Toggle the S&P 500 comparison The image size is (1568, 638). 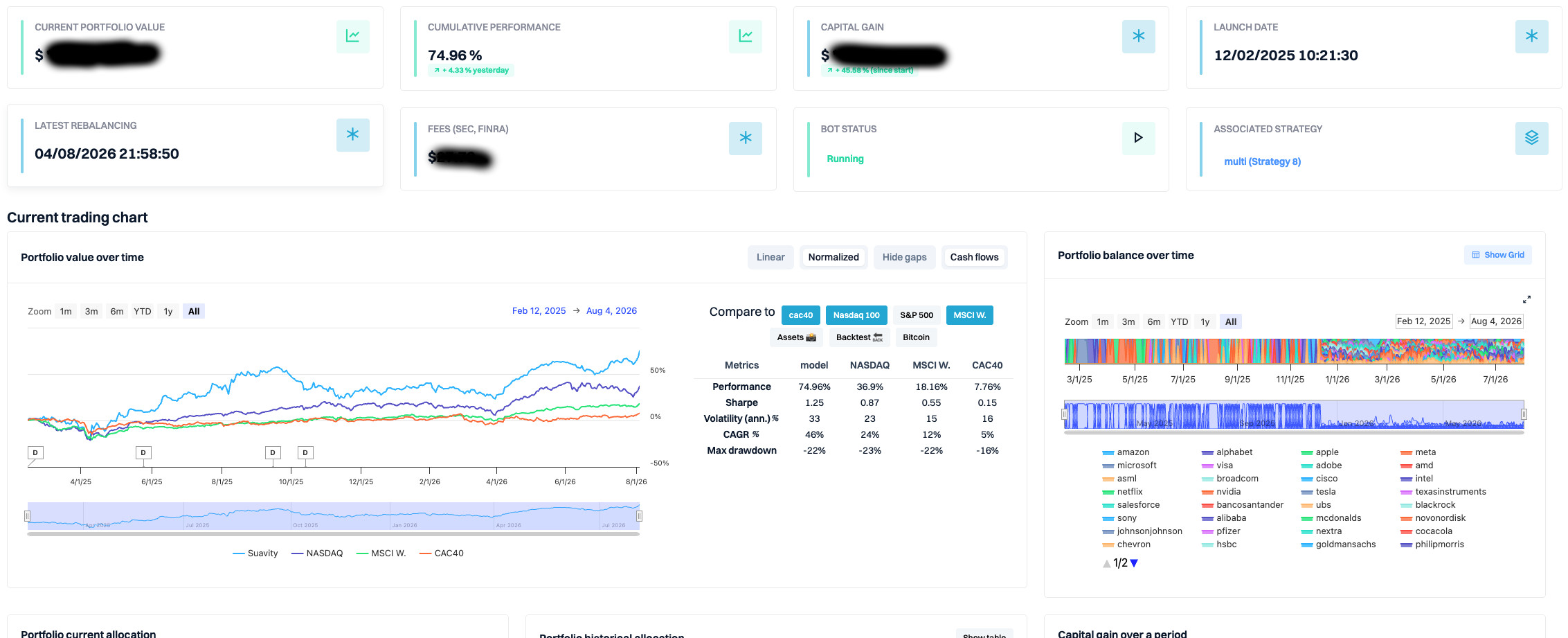[x=917, y=315]
